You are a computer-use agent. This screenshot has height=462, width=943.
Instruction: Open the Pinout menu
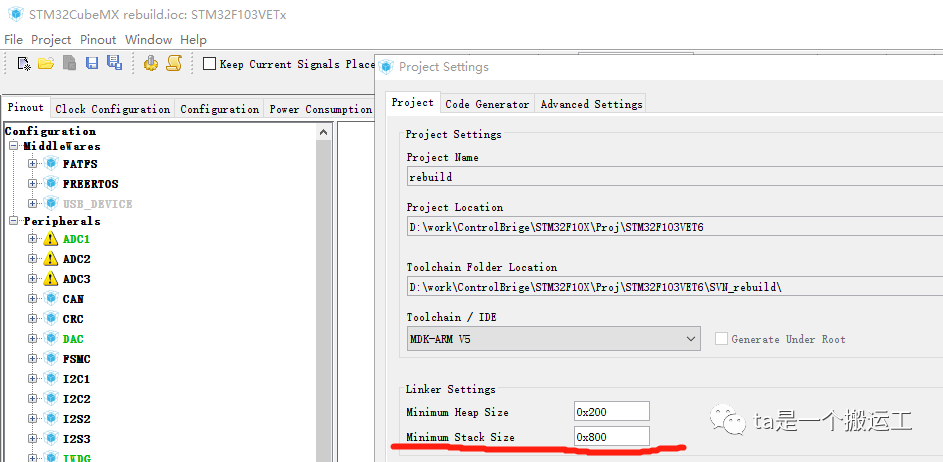pyautogui.click(x=98, y=40)
